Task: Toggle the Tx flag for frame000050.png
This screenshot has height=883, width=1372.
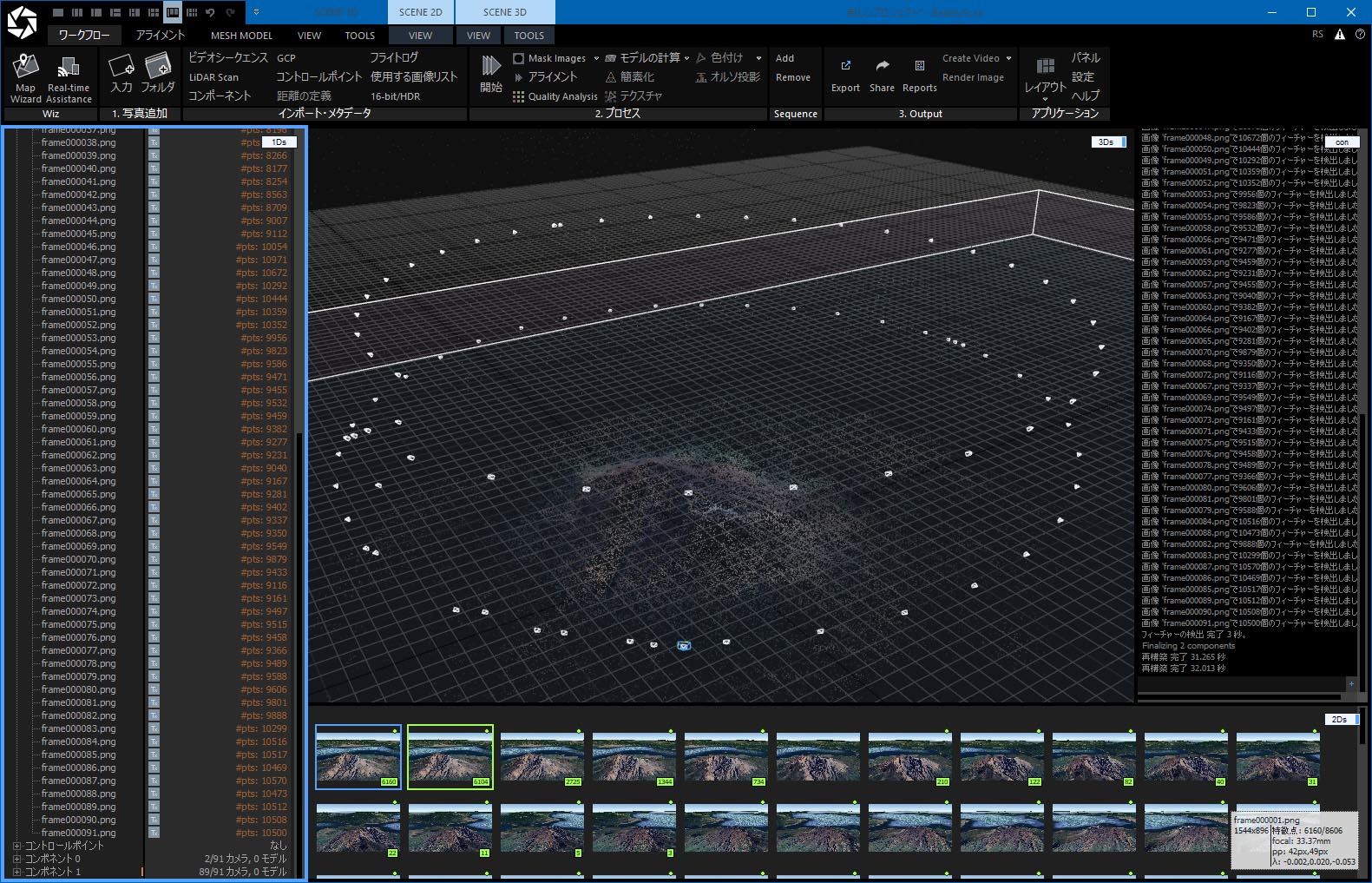Action: (x=154, y=299)
